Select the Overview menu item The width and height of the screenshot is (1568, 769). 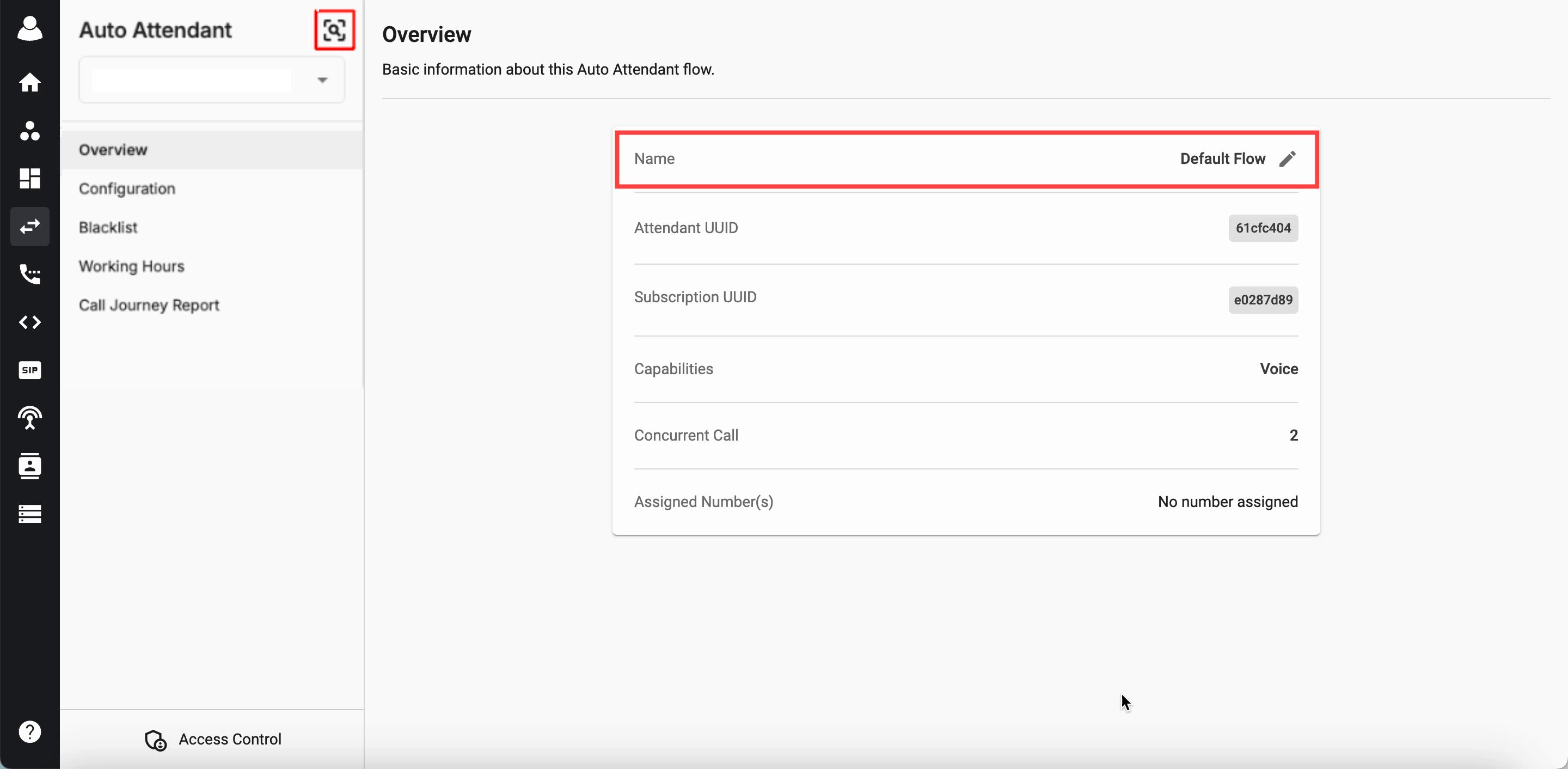(212, 150)
